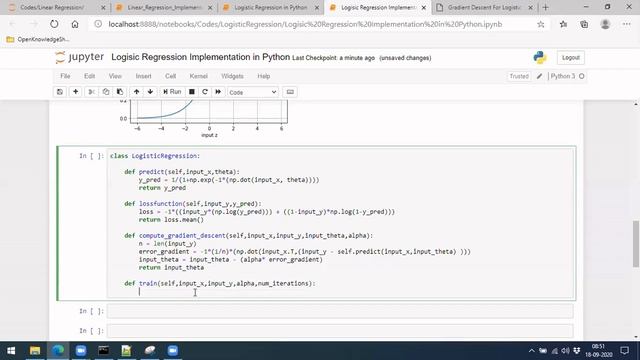Click the Jupyter logo
The height and width of the screenshot is (360, 640).
point(80,57)
